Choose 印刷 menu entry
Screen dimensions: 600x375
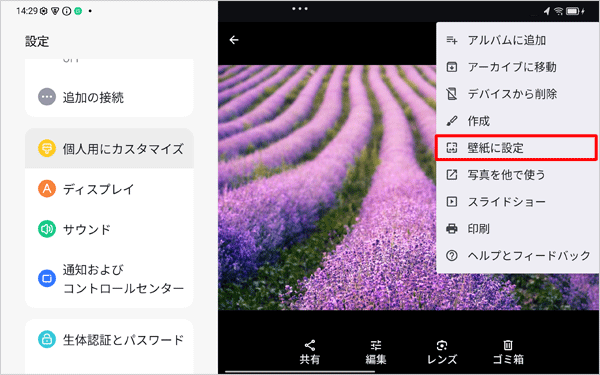coord(518,229)
